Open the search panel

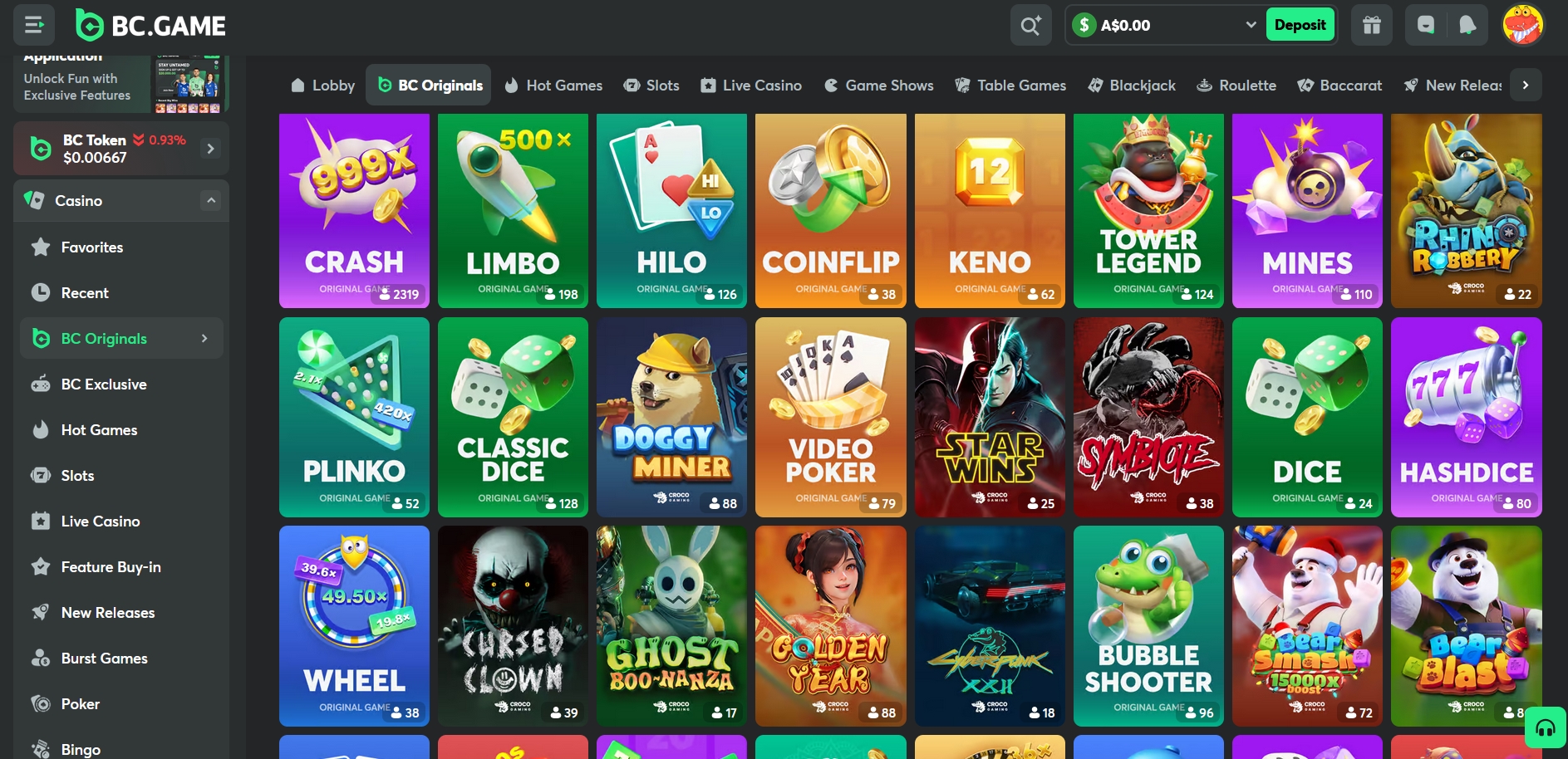1030,25
